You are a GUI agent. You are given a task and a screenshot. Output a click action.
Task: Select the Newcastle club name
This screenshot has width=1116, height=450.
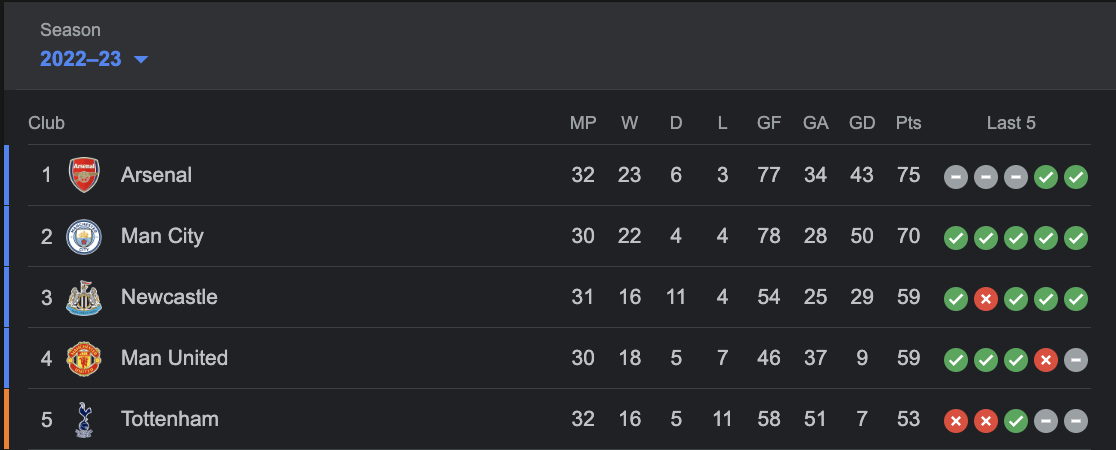(x=169, y=298)
